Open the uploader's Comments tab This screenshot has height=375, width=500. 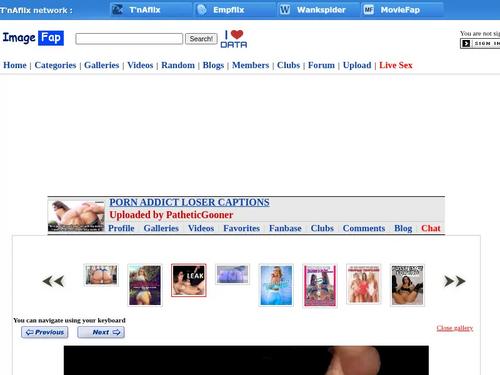364,228
